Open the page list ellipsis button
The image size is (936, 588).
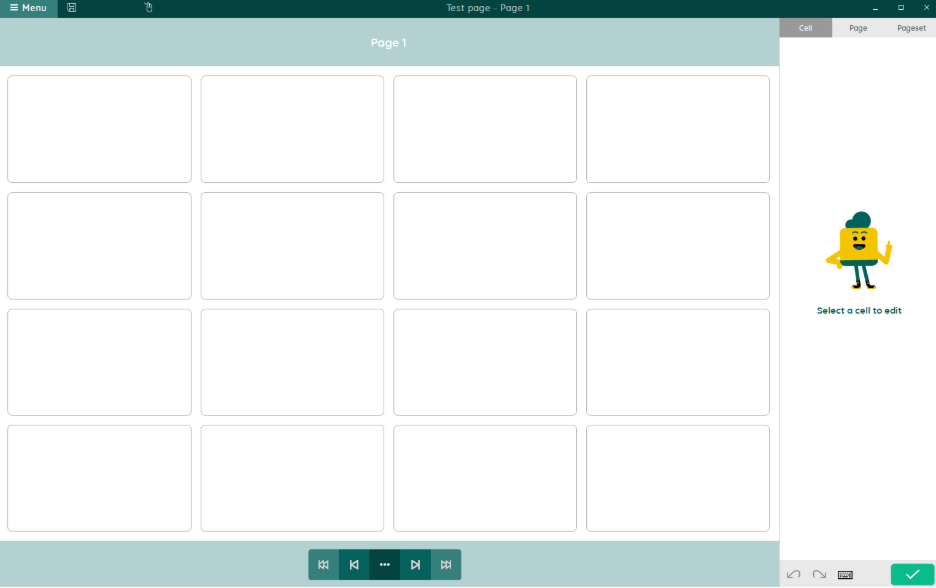coord(385,565)
